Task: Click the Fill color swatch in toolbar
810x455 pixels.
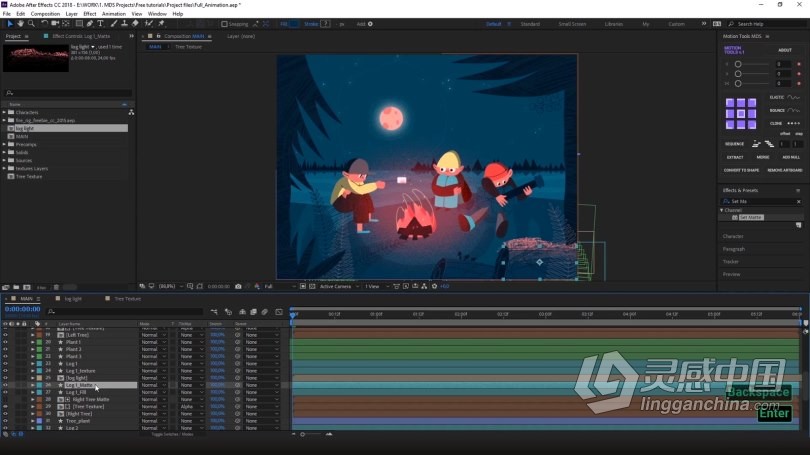Action: pyautogui.click(x=294, y=24)
